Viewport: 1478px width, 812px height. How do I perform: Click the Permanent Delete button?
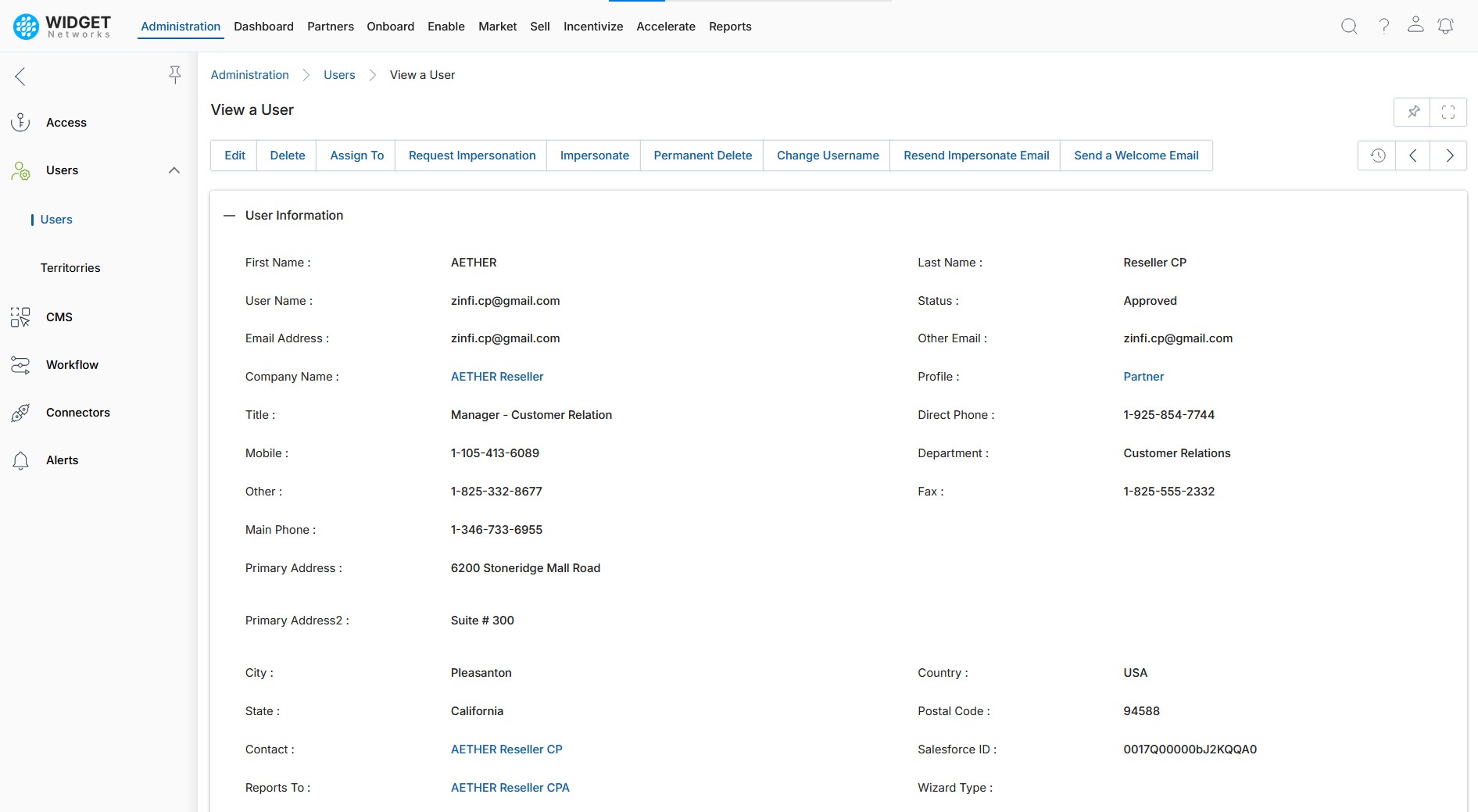click(x=703, y=156)
